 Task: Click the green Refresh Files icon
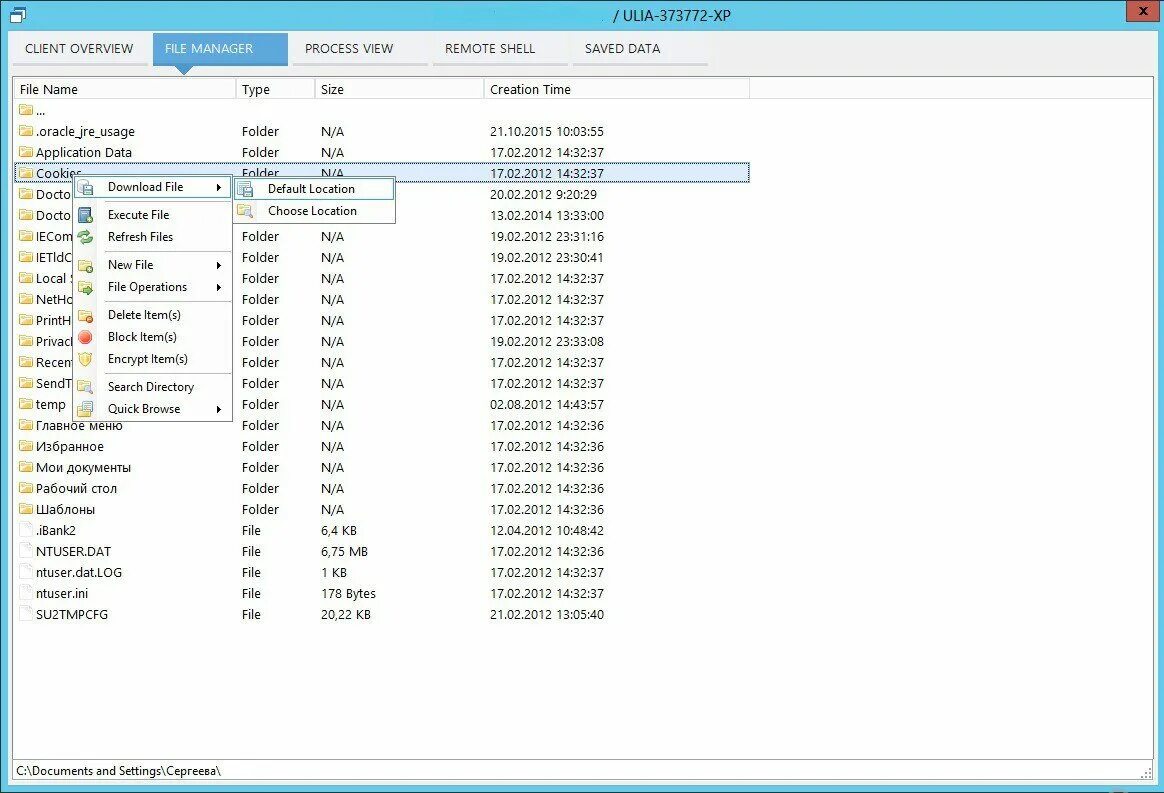coord(85,237)
